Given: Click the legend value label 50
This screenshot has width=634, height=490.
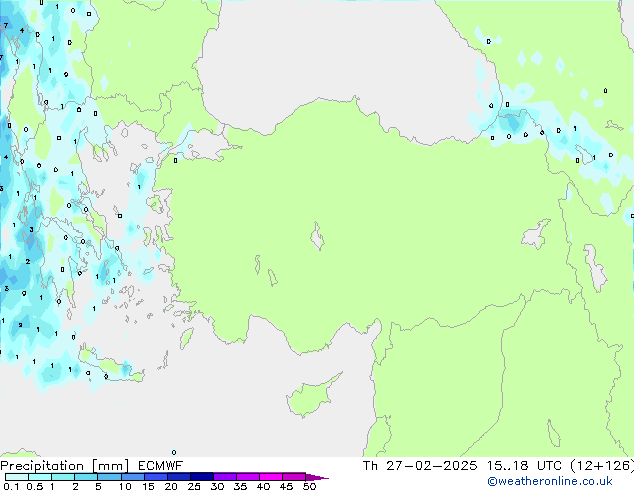Looking at the screenshot, I should 309,487.
